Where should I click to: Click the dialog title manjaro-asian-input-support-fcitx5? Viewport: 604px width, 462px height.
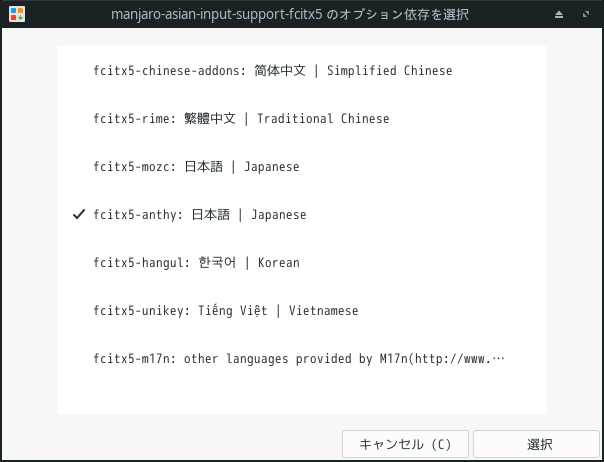coord(290,15)
